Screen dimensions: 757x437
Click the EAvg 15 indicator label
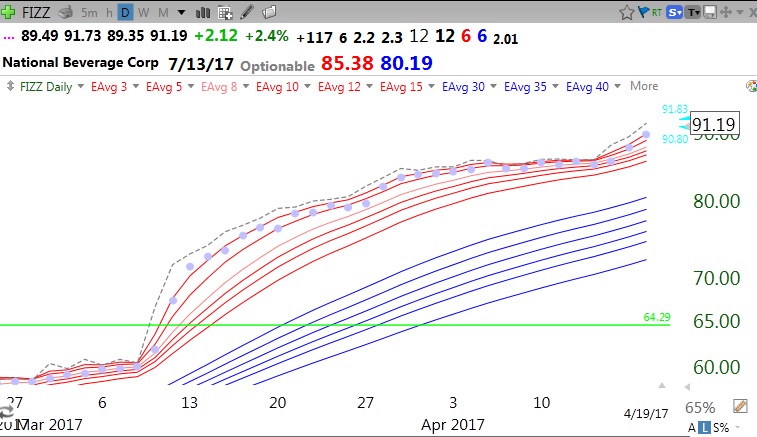401,87
